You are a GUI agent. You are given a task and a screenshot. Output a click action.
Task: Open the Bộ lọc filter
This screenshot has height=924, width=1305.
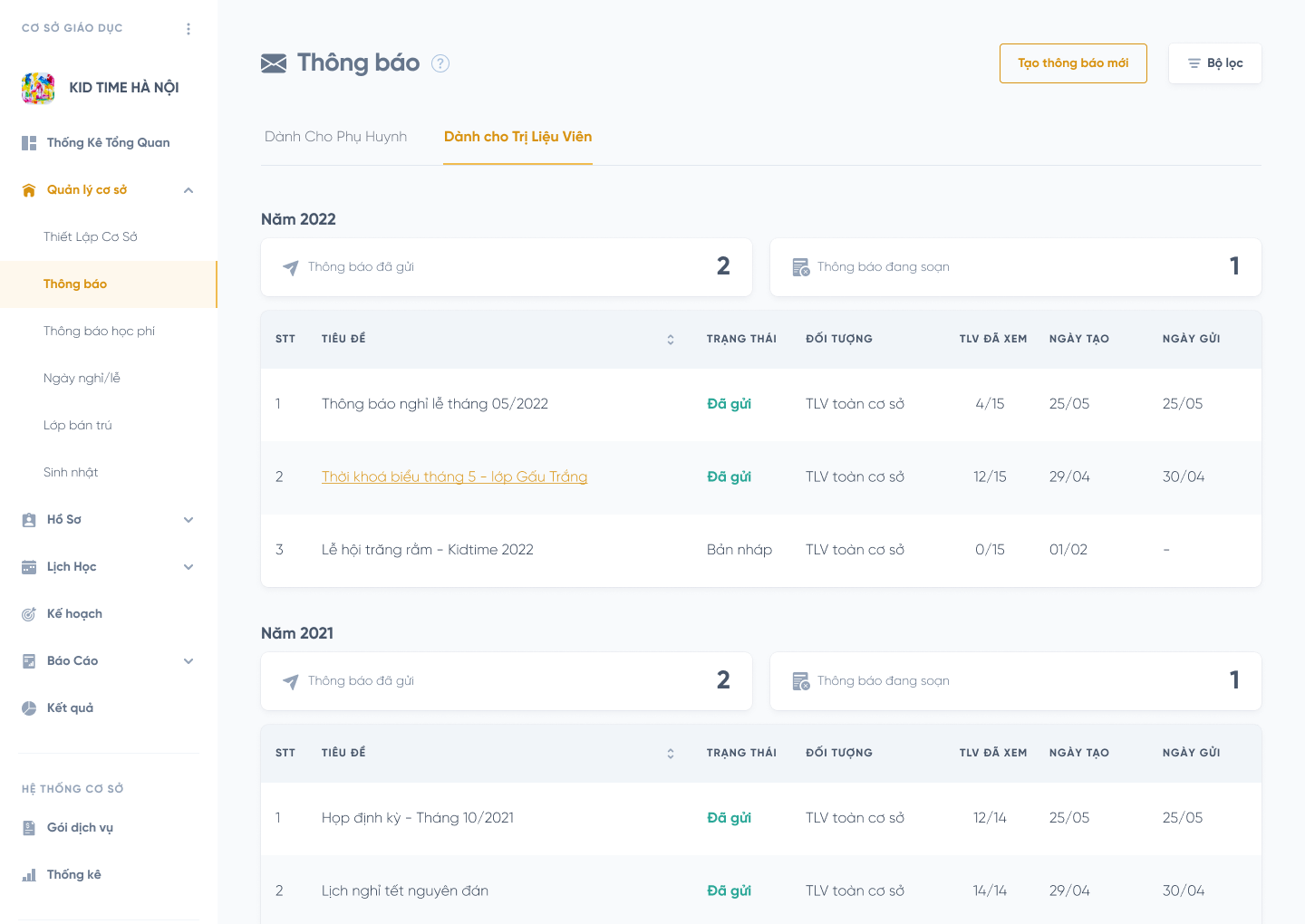click(1214, 63)
